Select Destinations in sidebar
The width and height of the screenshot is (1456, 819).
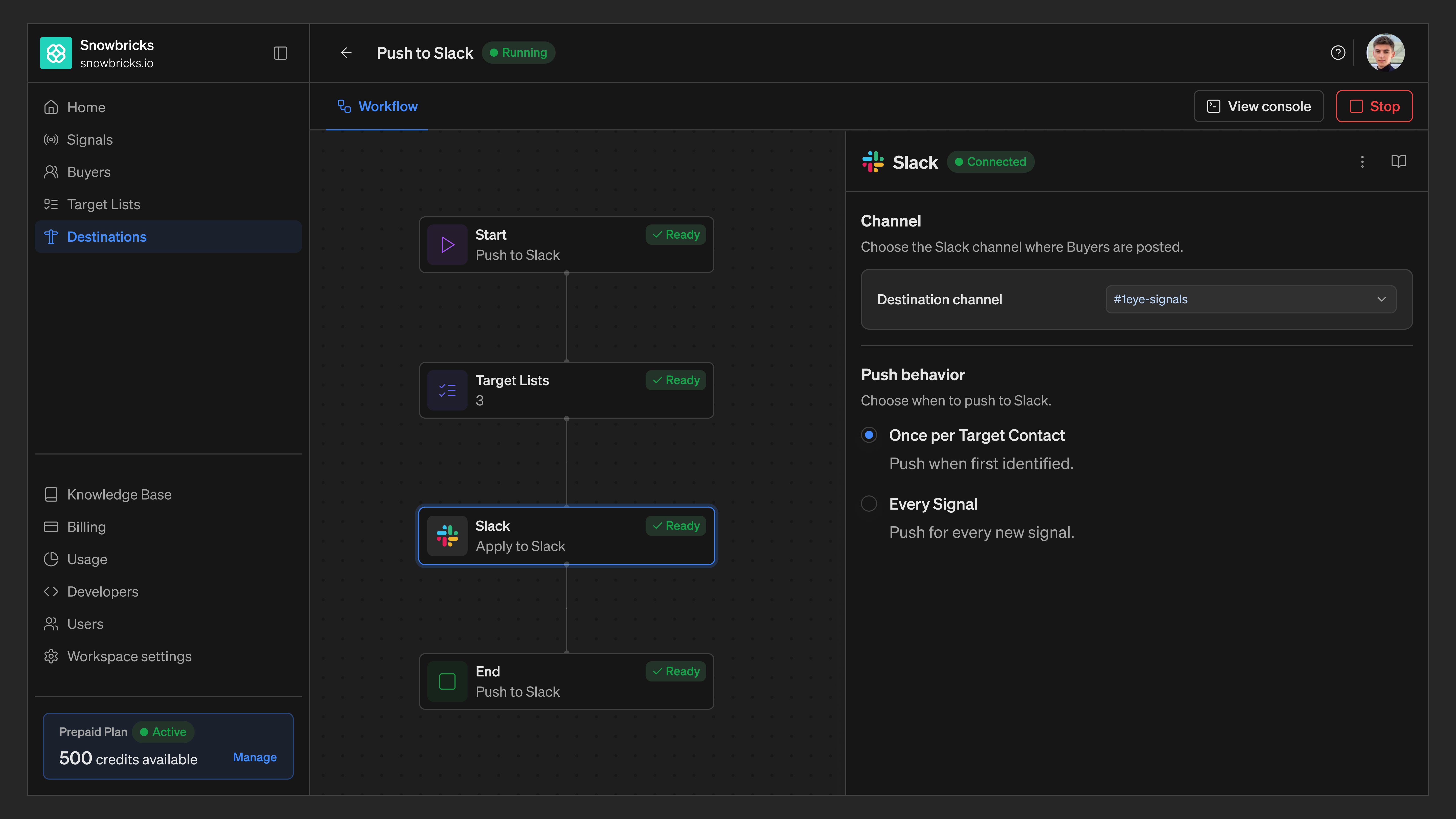[x=168, y=237]
